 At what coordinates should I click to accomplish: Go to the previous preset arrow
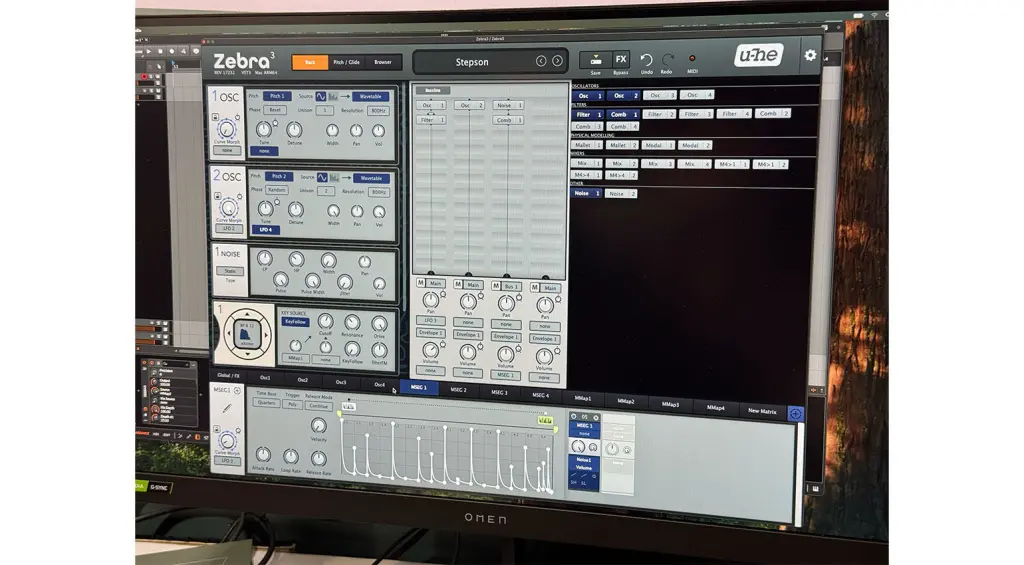[x=541, y=61]
